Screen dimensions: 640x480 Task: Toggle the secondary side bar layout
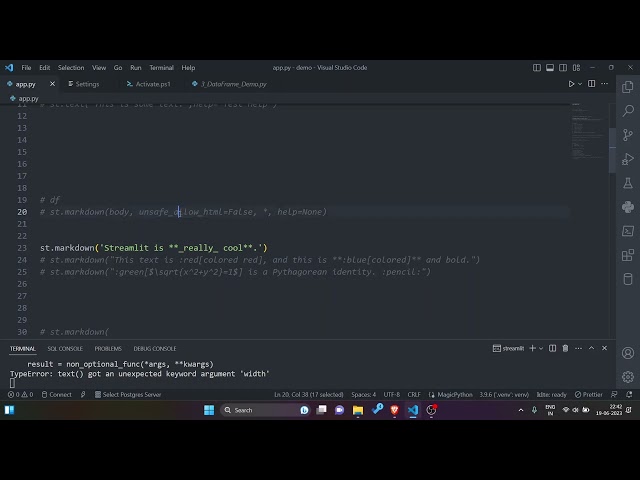(x=563, y=68)
